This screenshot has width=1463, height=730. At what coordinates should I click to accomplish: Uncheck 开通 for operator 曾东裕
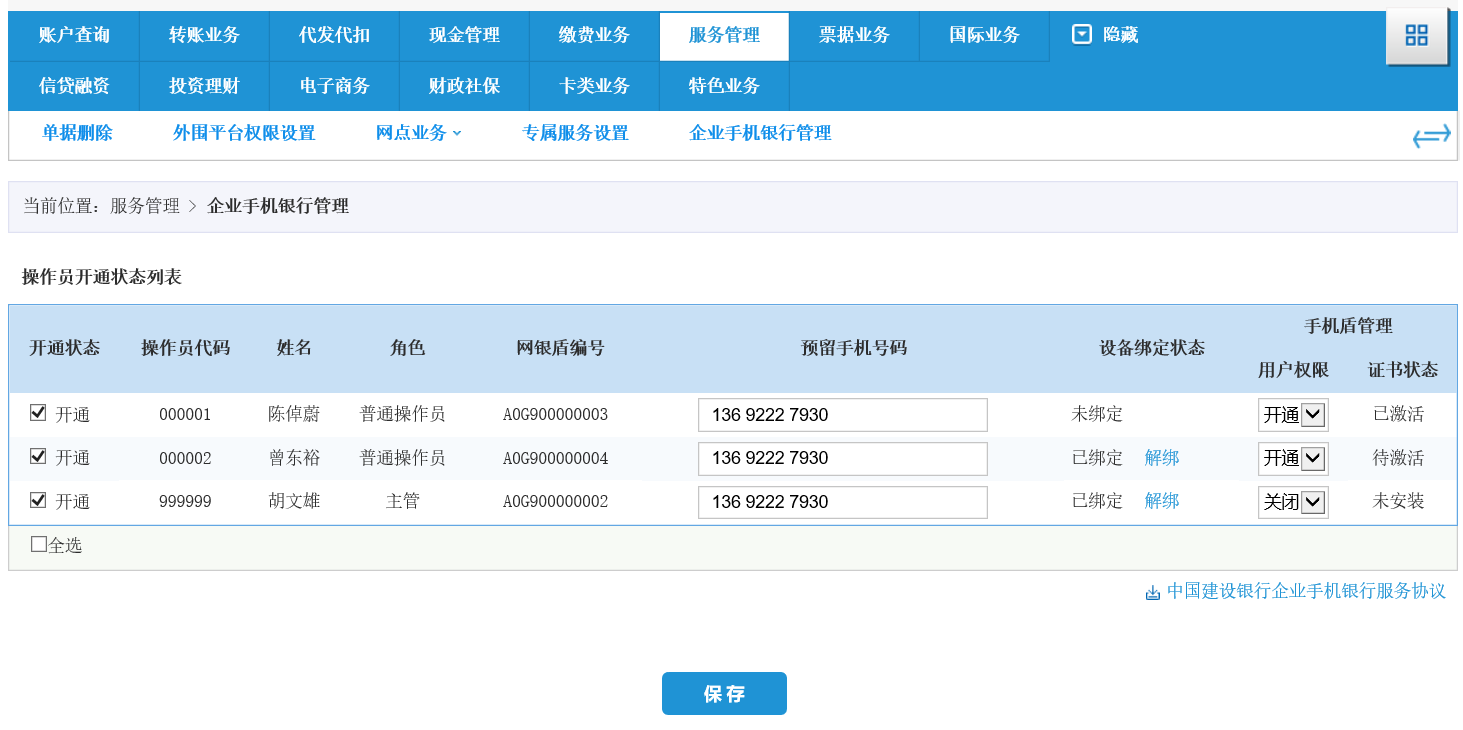click(x=38, y=458)
